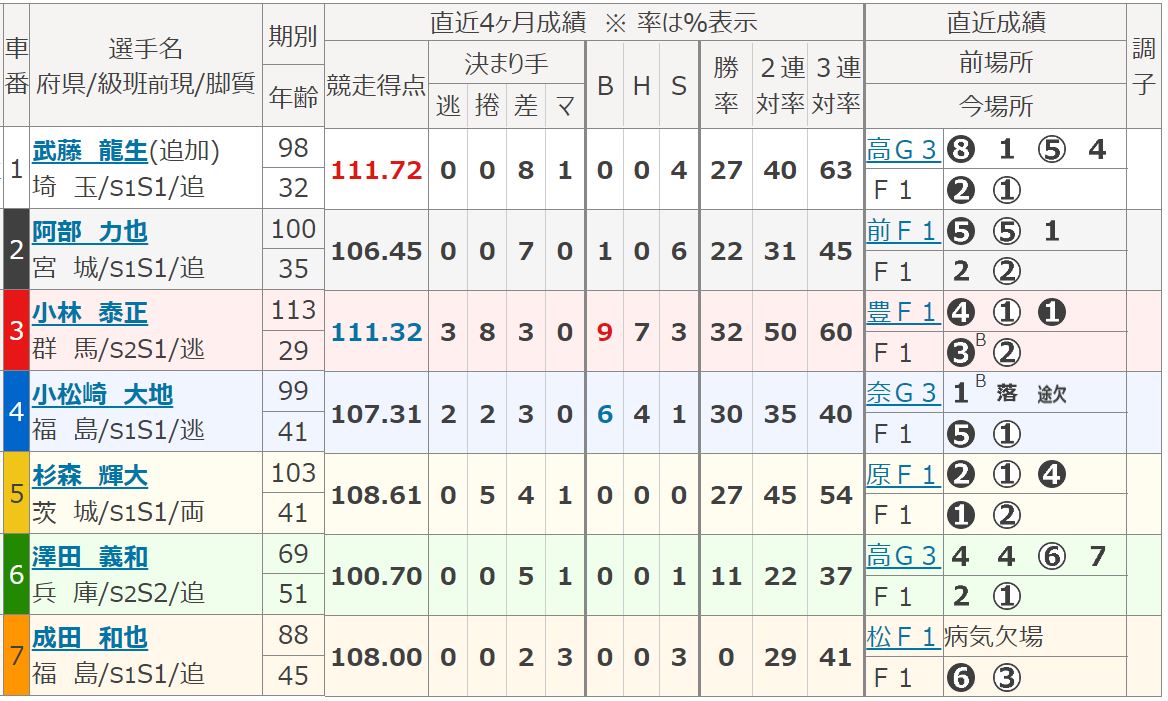Select the green car number 6 cell
Screen dimensions: 1168x701
15,575
